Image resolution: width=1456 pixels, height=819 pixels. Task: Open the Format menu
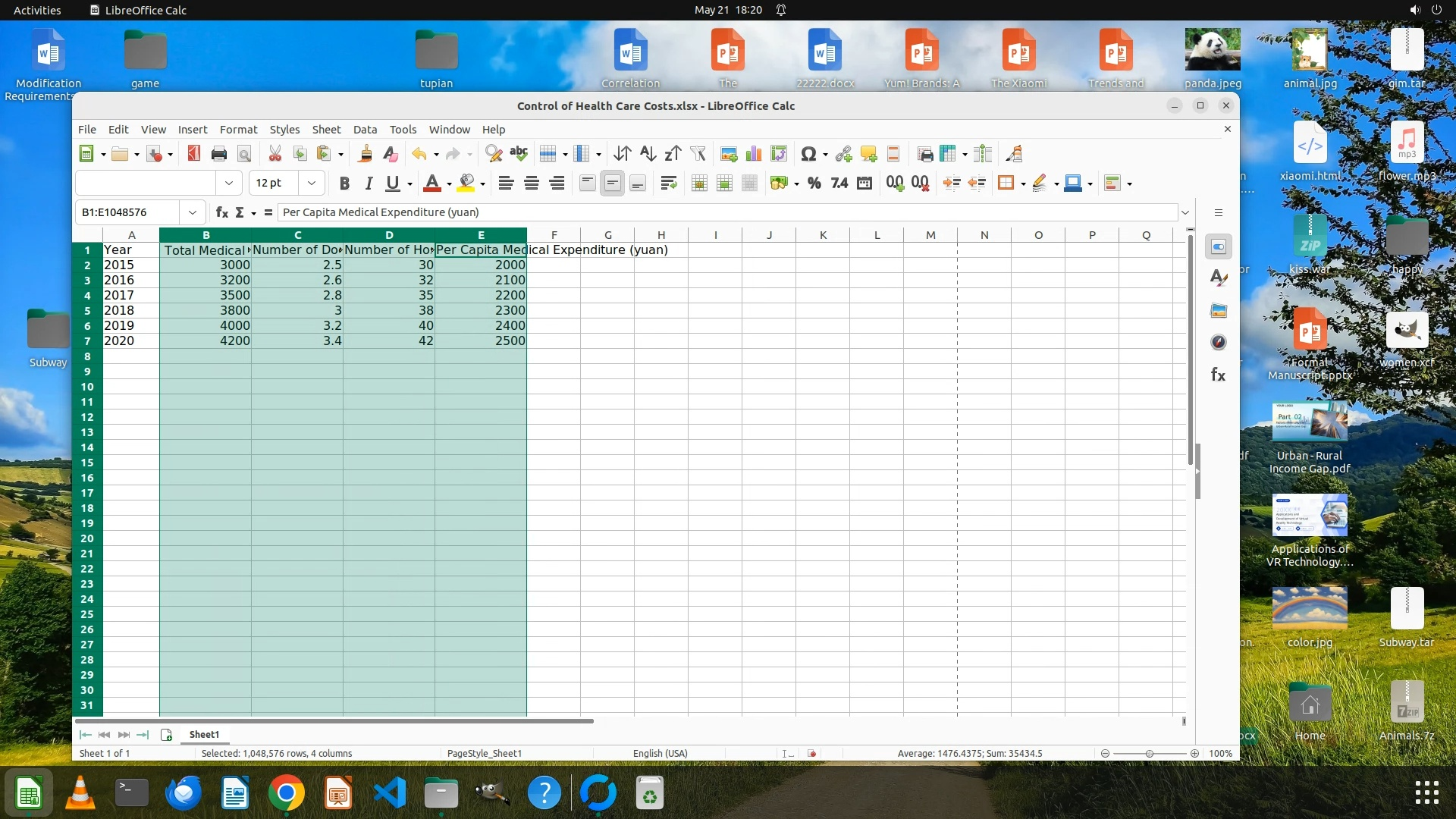(x=238, y=130)
